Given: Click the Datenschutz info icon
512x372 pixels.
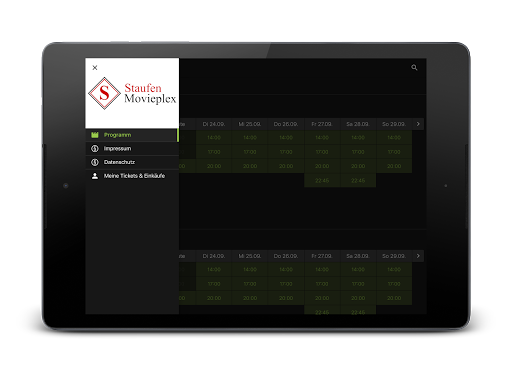Looking at the screenshot, I should coord(95,162).
